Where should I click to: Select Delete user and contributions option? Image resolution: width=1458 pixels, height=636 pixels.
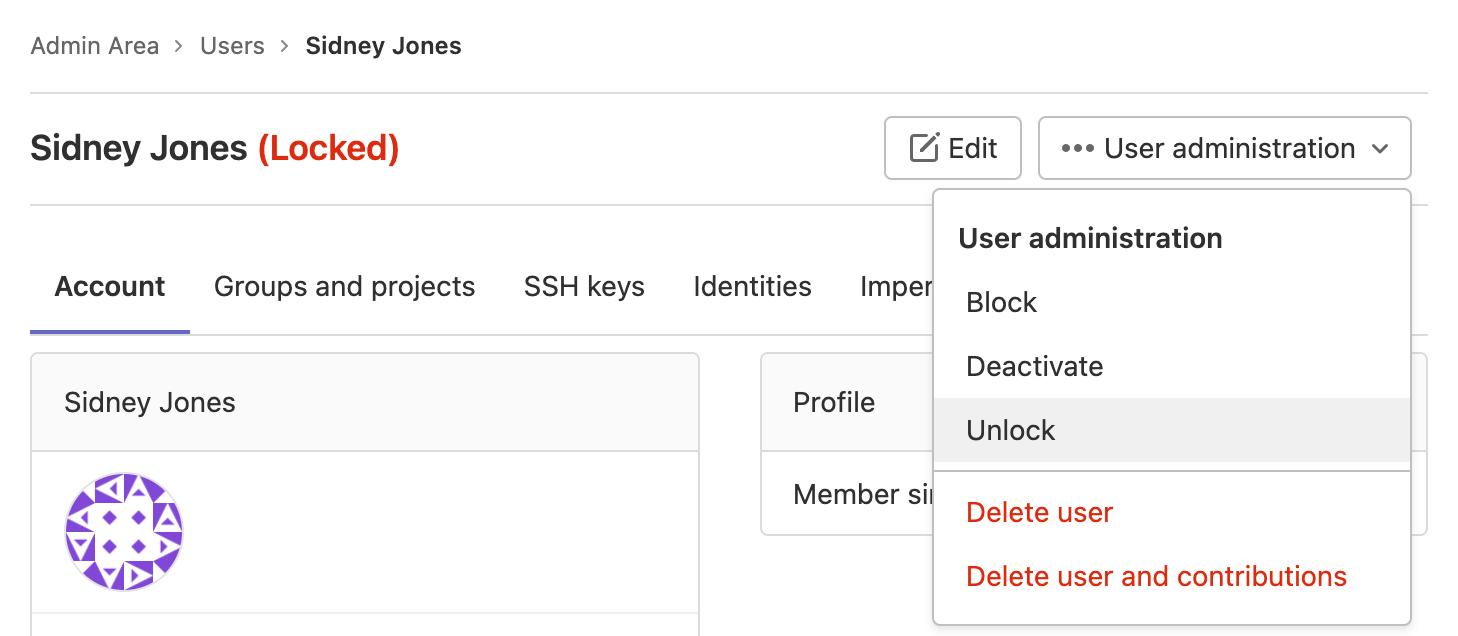click(x=1156, y=576)
